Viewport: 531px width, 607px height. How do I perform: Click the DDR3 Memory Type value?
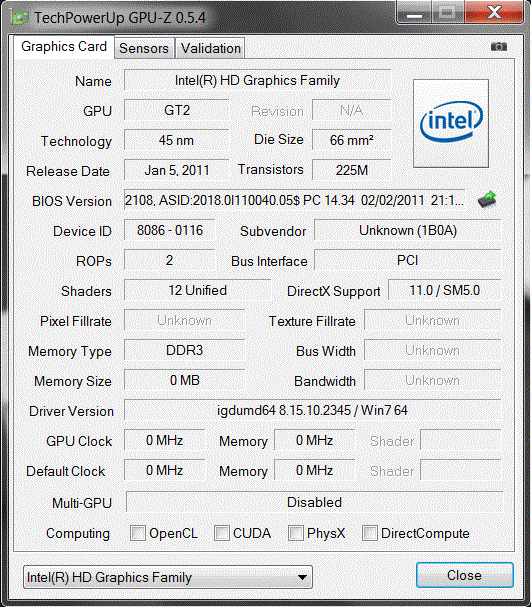tap(185, 350)
